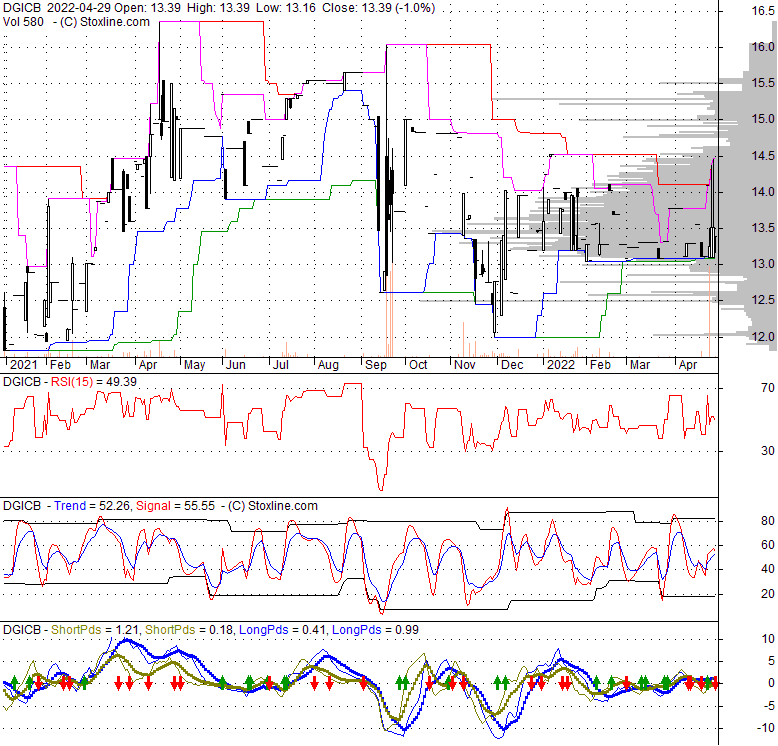778x746 pixels.
Task: Click the '30' level on the RSI scale
Action: [768, 451]
